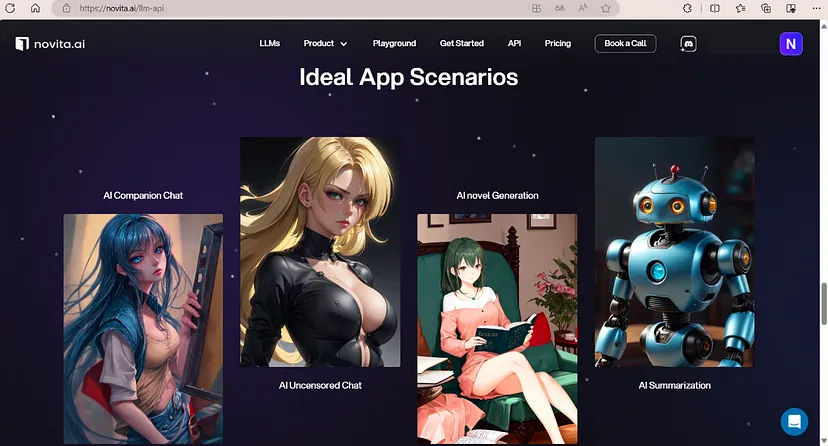Viewport: 828px width, 446px height.
Task: Open the LLMs nav item
Action: point(269,43)
